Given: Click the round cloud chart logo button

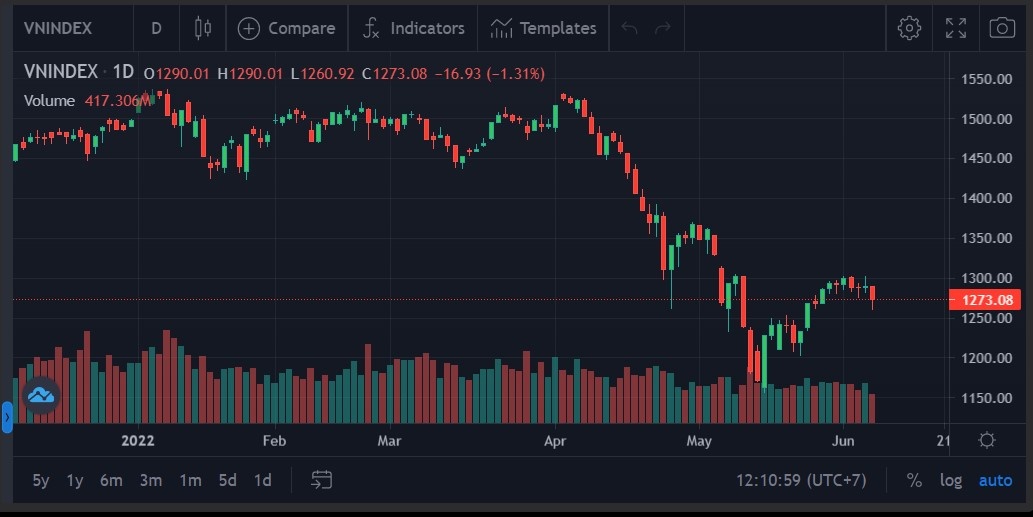Looking at the screenshot, I should (42, 395).
